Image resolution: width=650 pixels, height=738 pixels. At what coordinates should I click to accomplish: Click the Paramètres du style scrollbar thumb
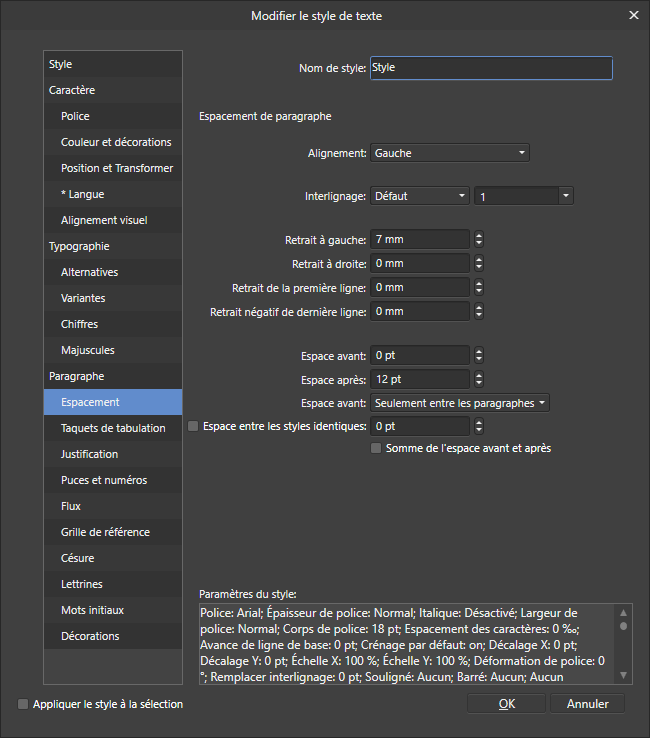623,626
